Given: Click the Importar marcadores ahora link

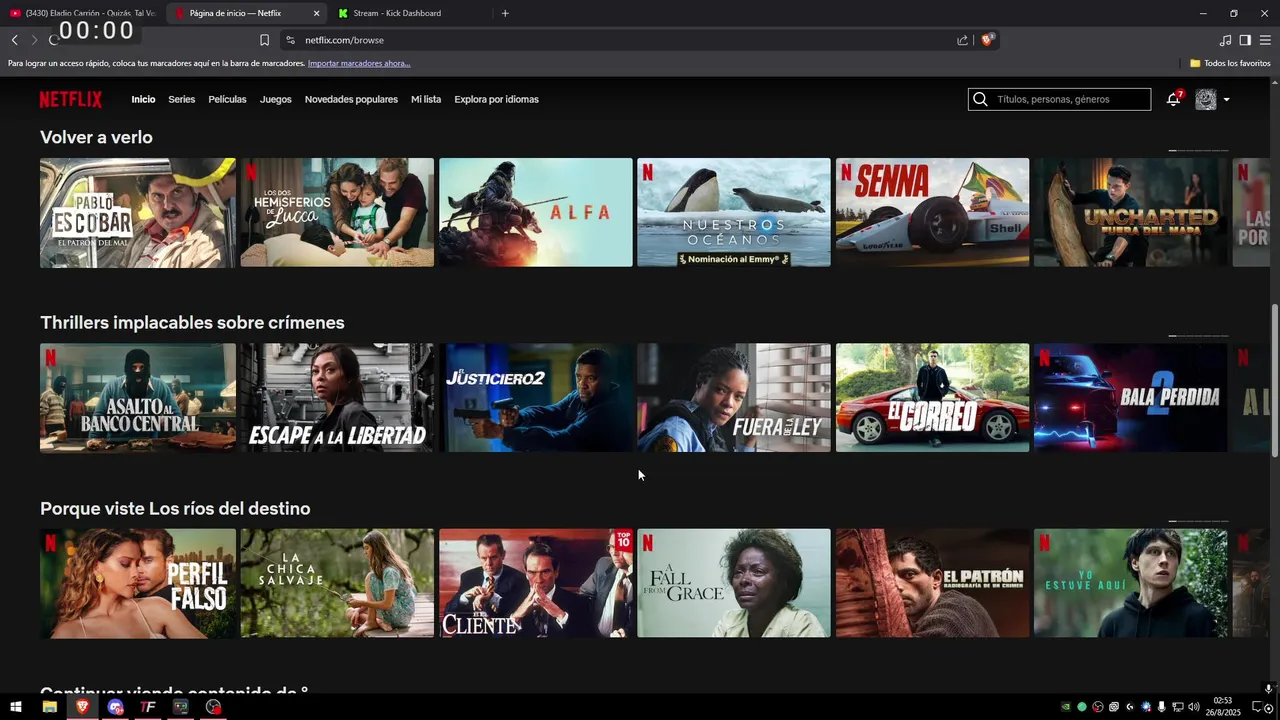Looking at the screenshot, I should pos(359,63).
